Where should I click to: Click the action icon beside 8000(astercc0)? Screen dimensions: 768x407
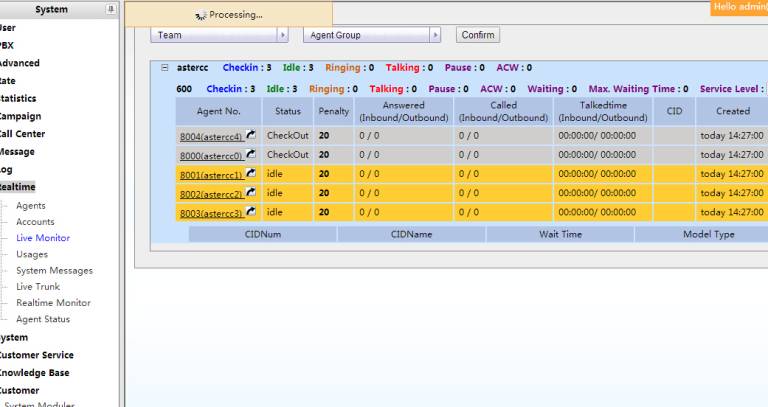point(251,155)
